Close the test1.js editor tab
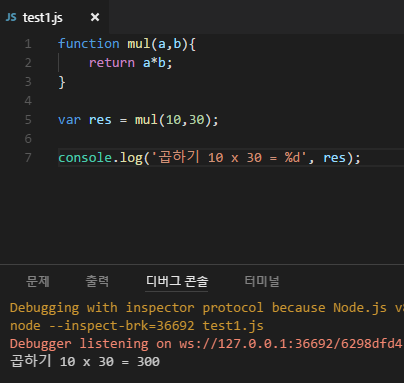 click(x=95, y=17)
